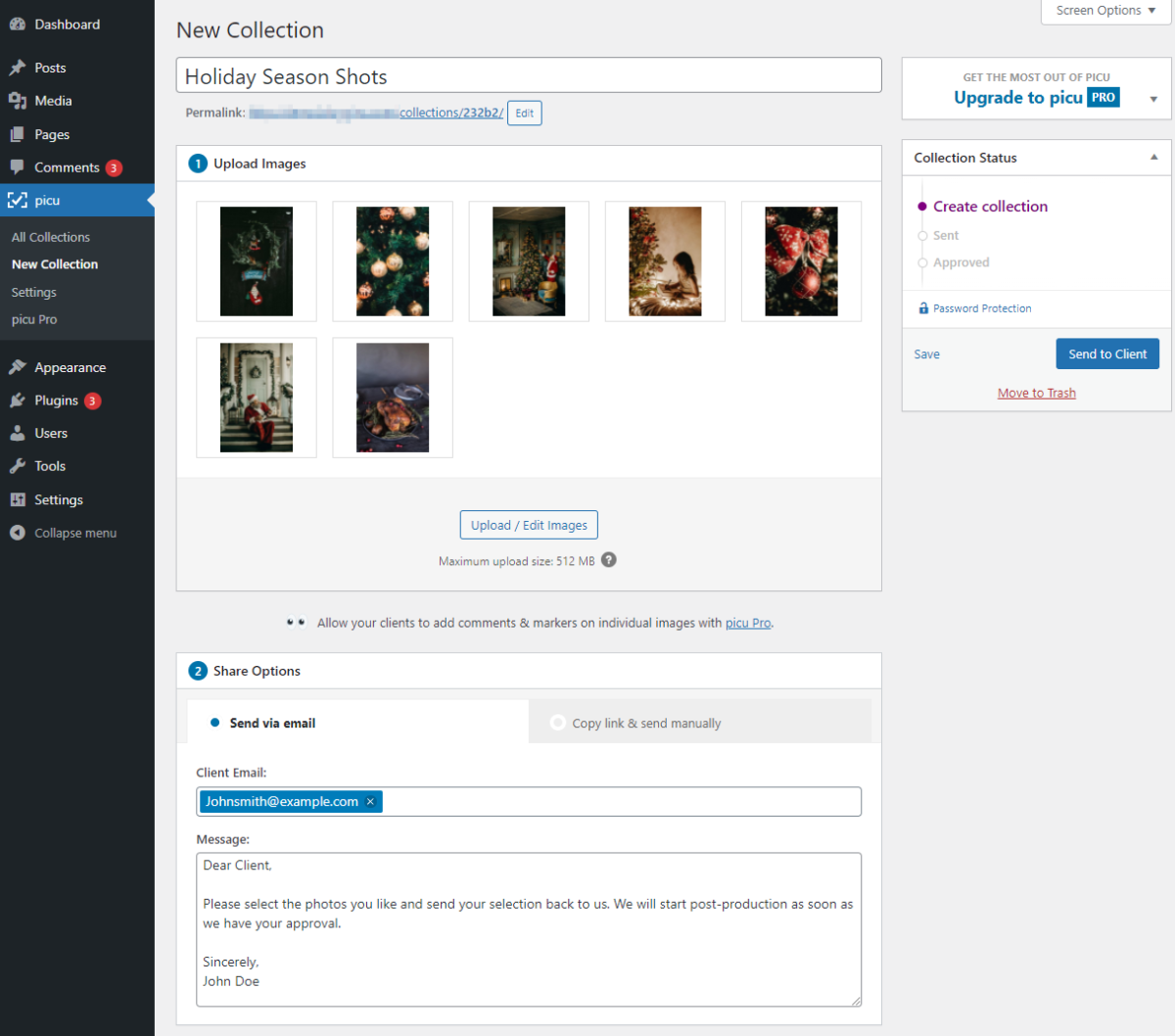Click the Collapse menu arrow icon
The width and height of the screenshot is (1175, 1036).
(18, 533)
